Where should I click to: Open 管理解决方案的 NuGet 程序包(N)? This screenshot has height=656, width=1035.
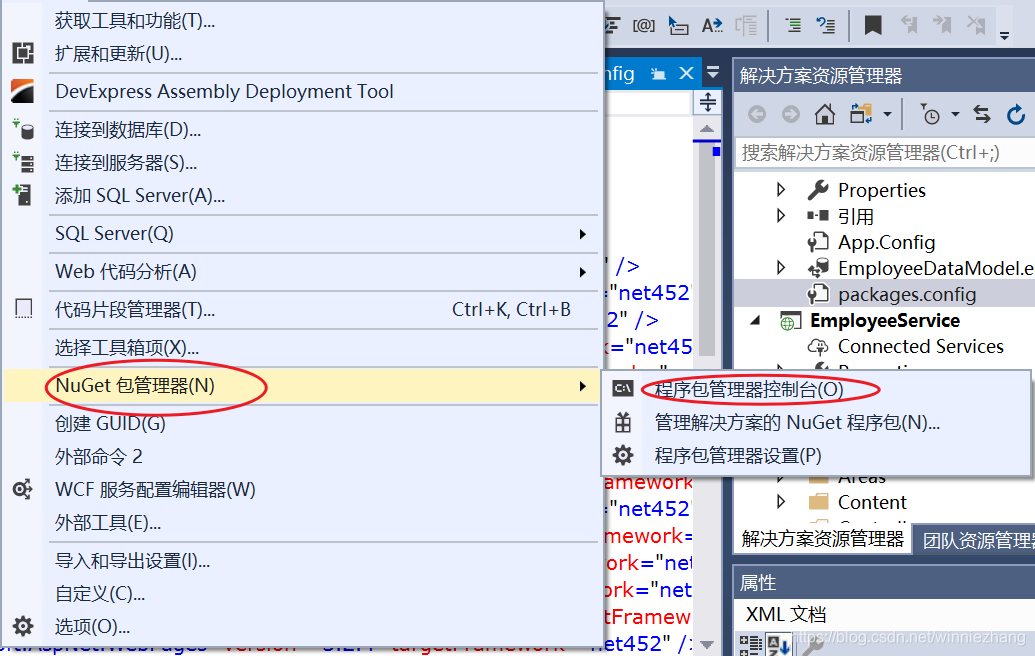point(816,422)
